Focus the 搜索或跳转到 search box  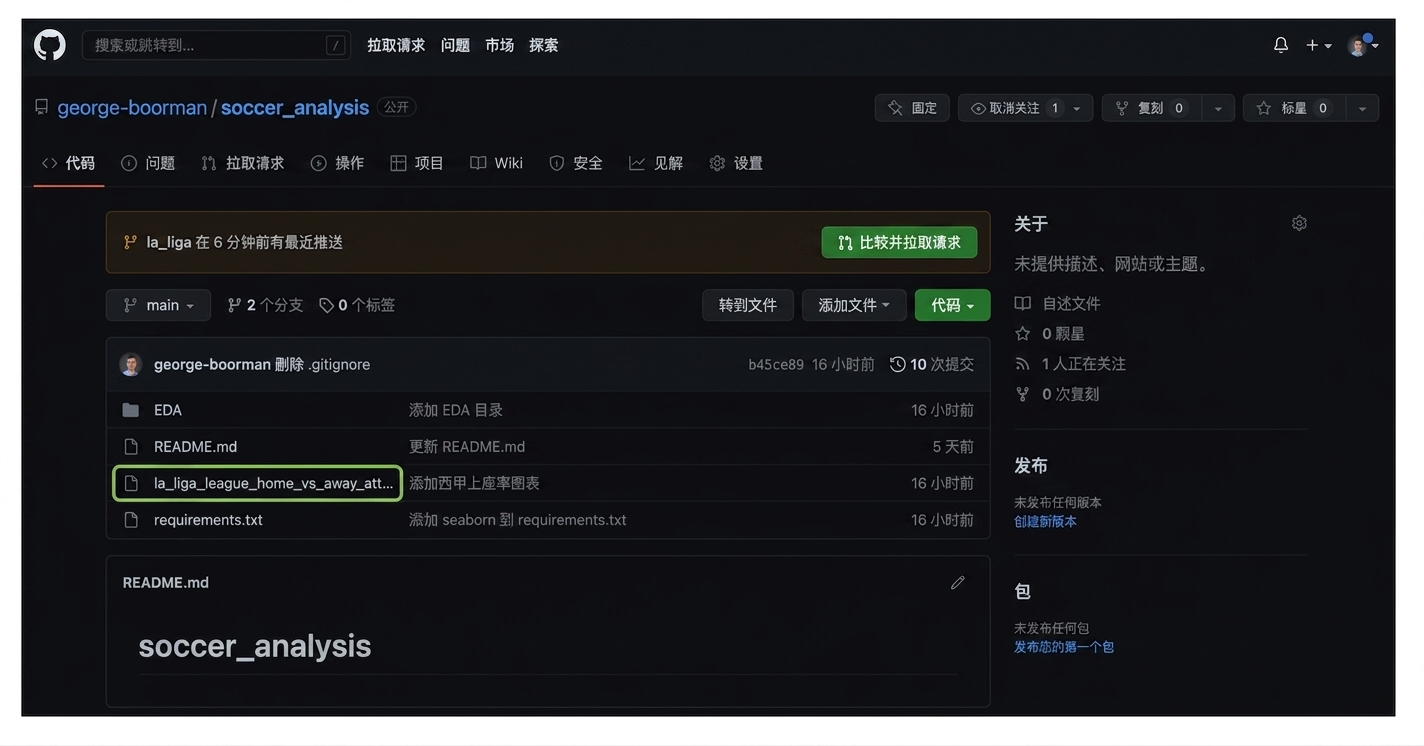(216, 45)
